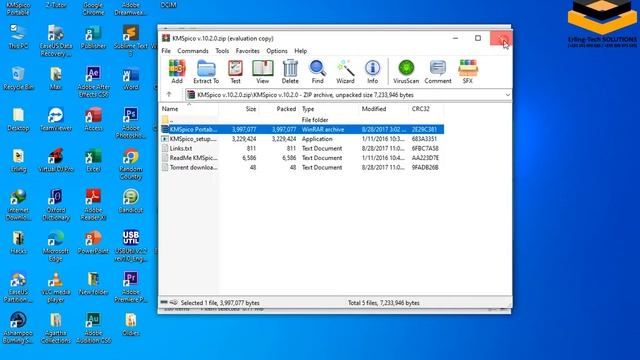Viewport: 640px width, 360px height.
Task: Sort by the Size column header
Action: pos(239,109)
